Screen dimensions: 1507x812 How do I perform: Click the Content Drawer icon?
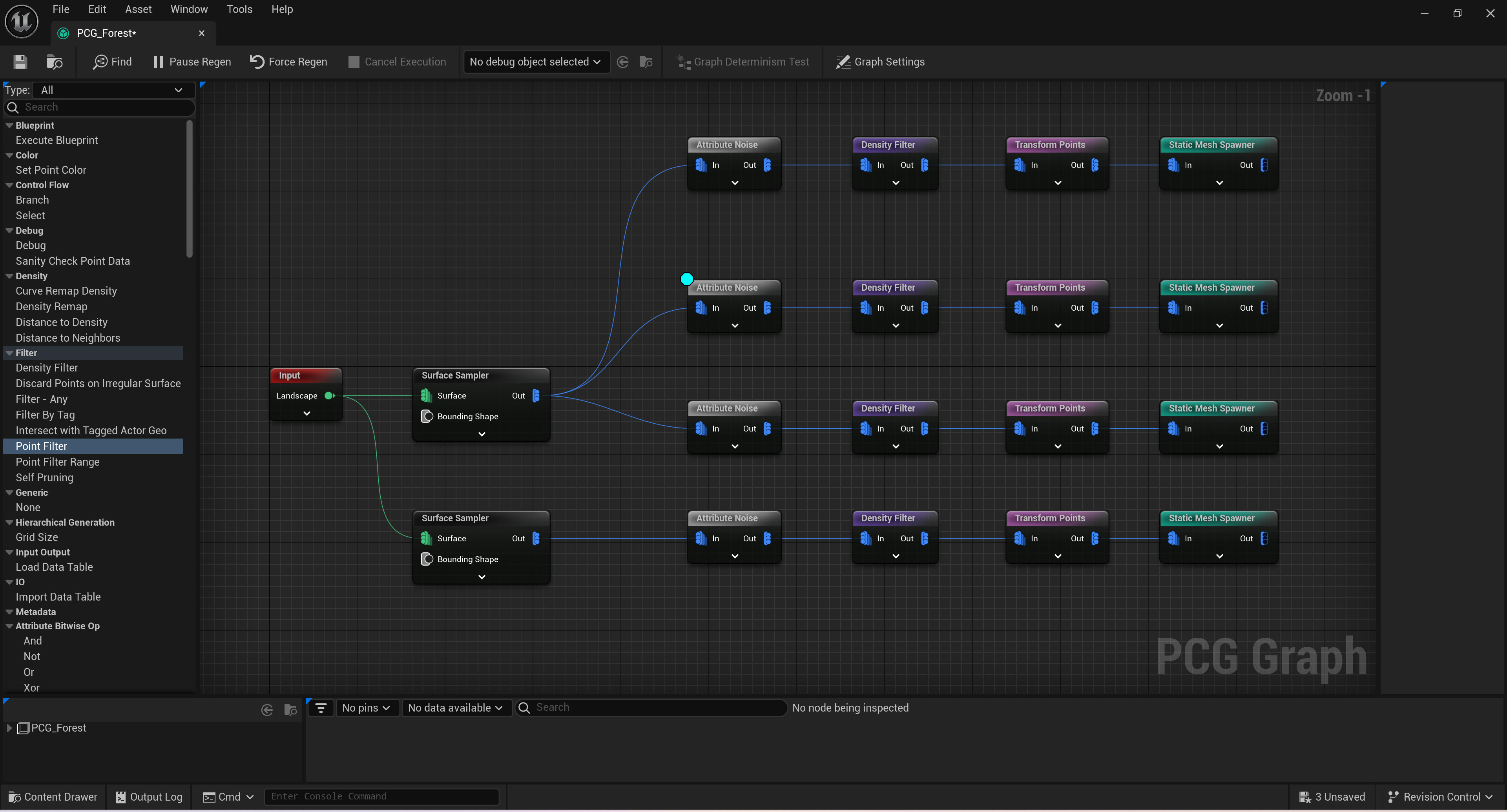coord(15,797)
